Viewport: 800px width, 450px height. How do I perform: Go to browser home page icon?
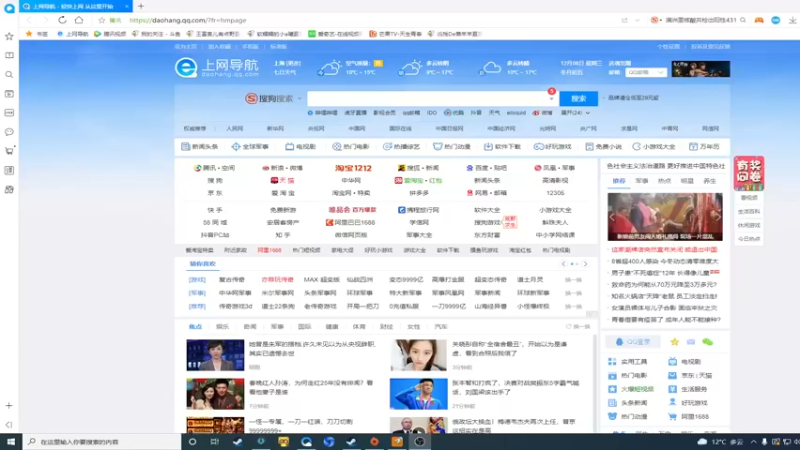point(79,20)
